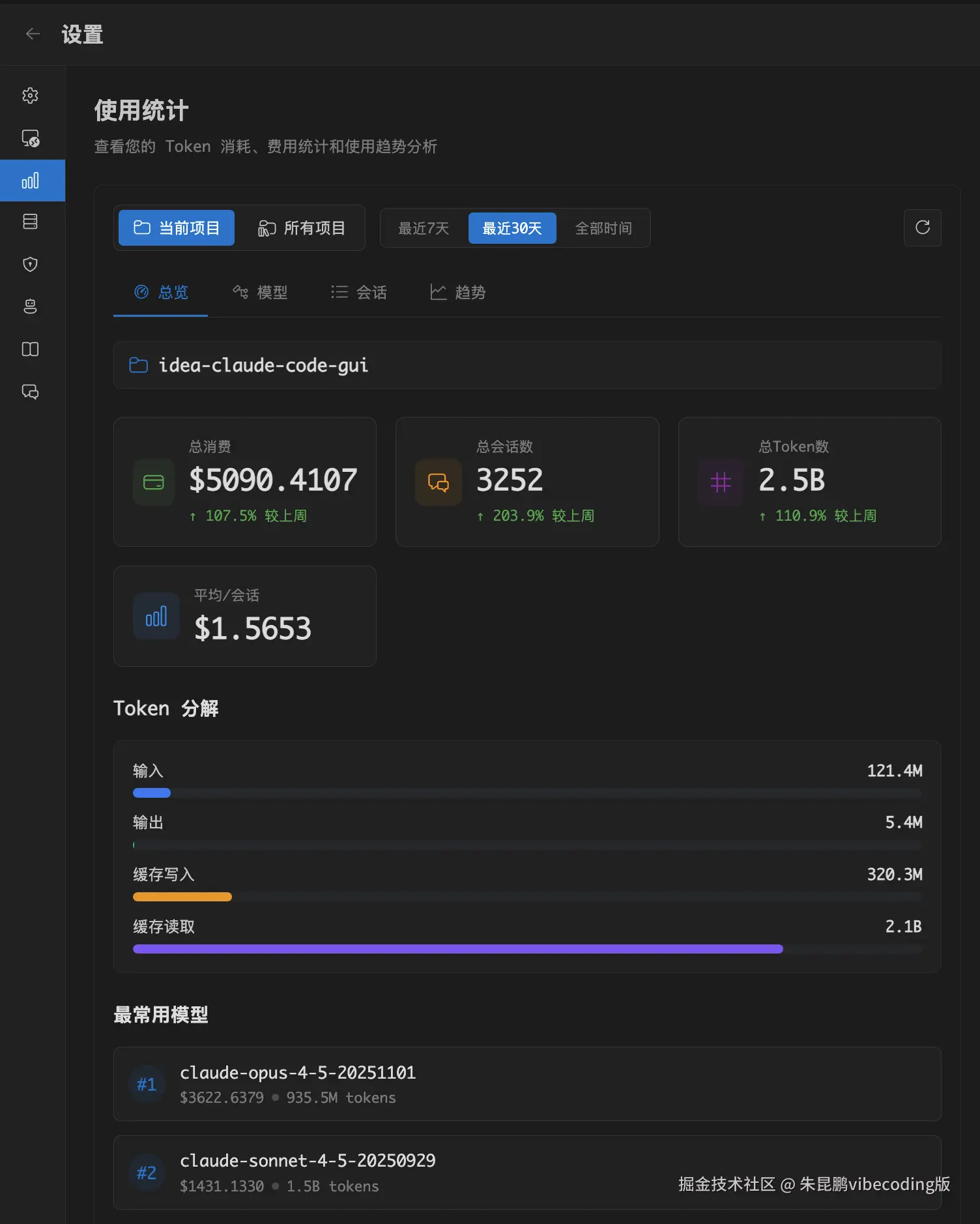Click the 3252 total sessions value
980x1224 pixels.
(510, 480)
